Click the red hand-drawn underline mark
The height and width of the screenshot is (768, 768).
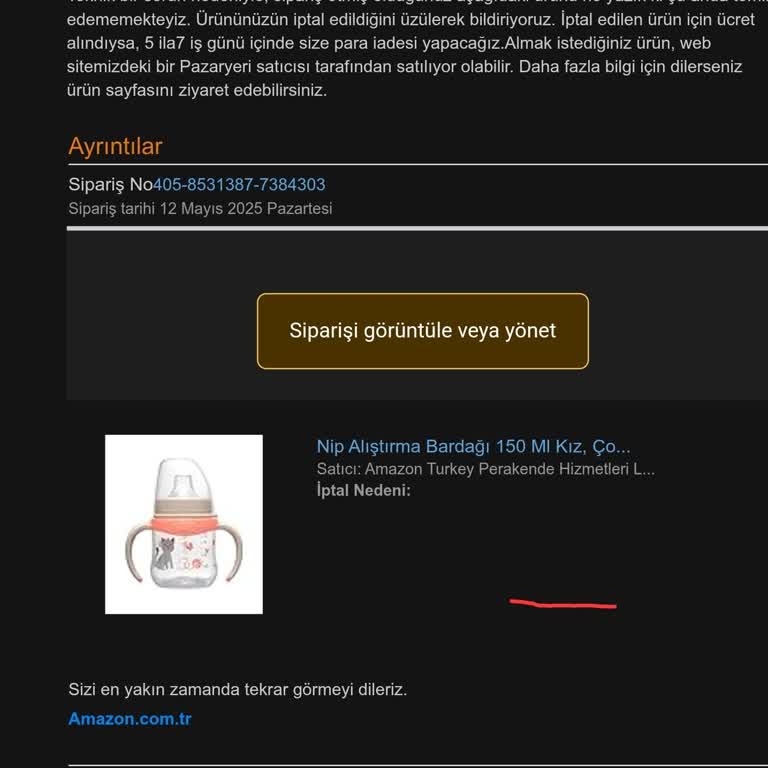tap(563, 604)
